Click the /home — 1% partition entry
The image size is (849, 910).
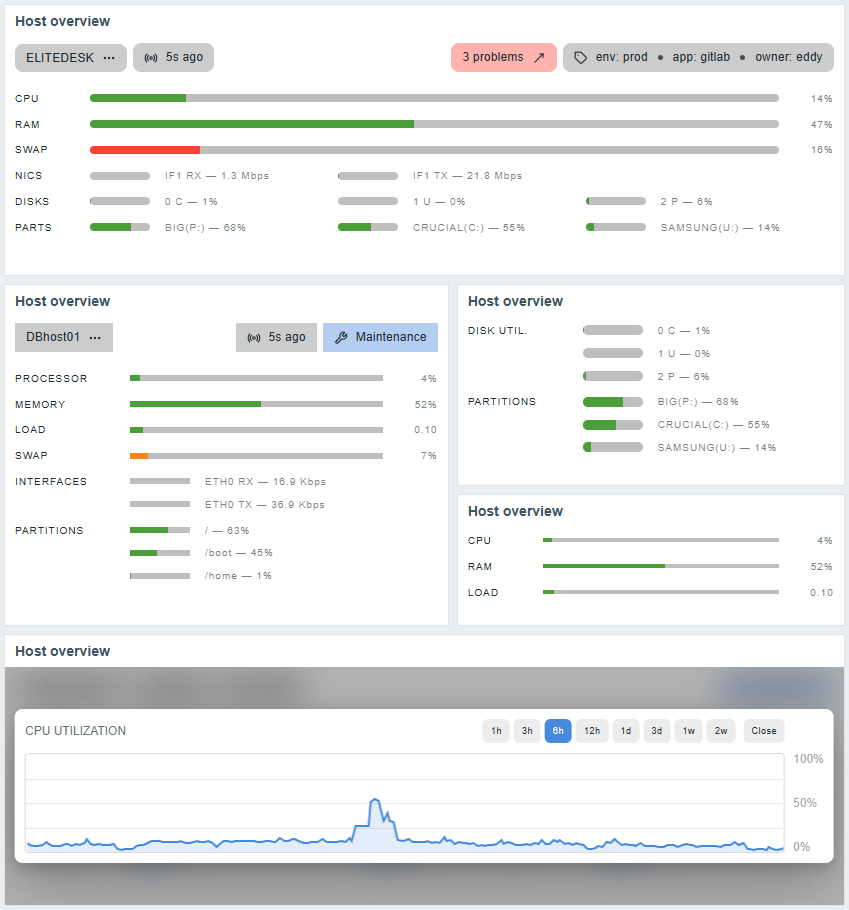click(x=238, y=576)
